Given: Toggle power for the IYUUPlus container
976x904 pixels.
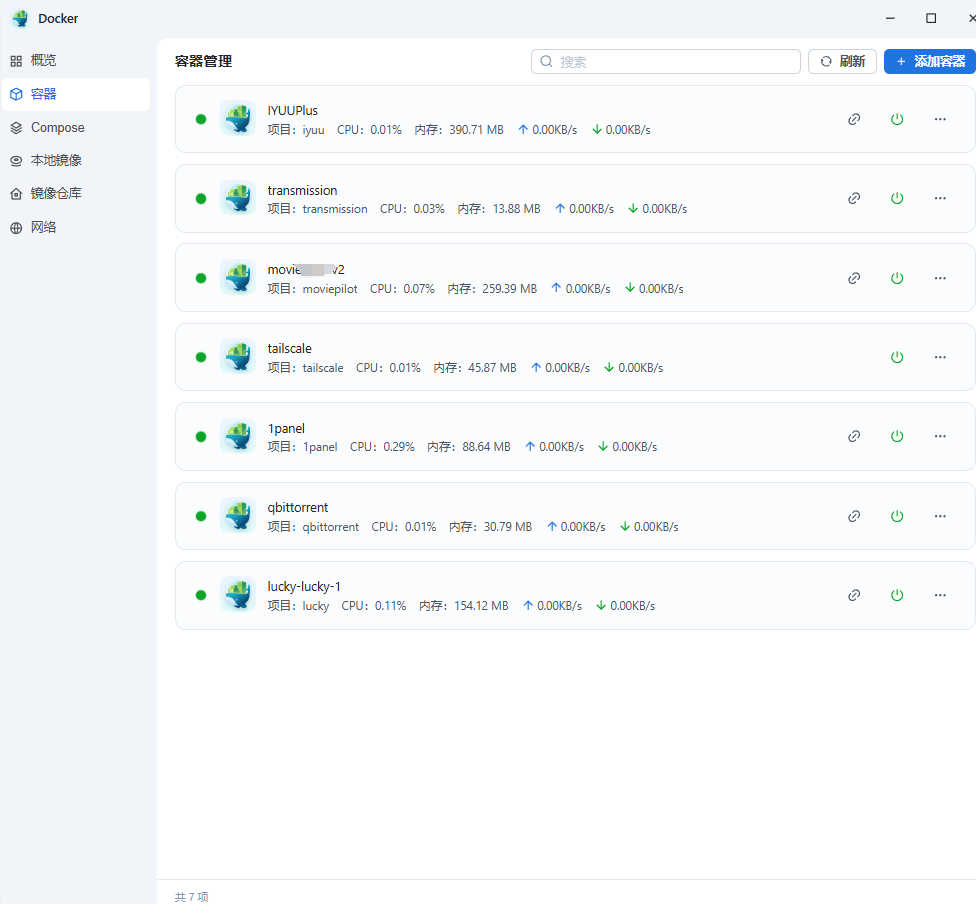Looking at the screenshot, I should tap(897, 119).
